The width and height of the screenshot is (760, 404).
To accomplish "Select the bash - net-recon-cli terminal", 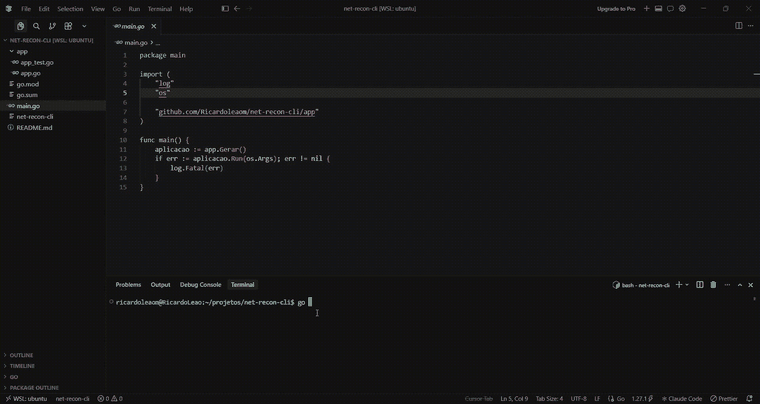I will pyautogui.click(x=641, y=285).
